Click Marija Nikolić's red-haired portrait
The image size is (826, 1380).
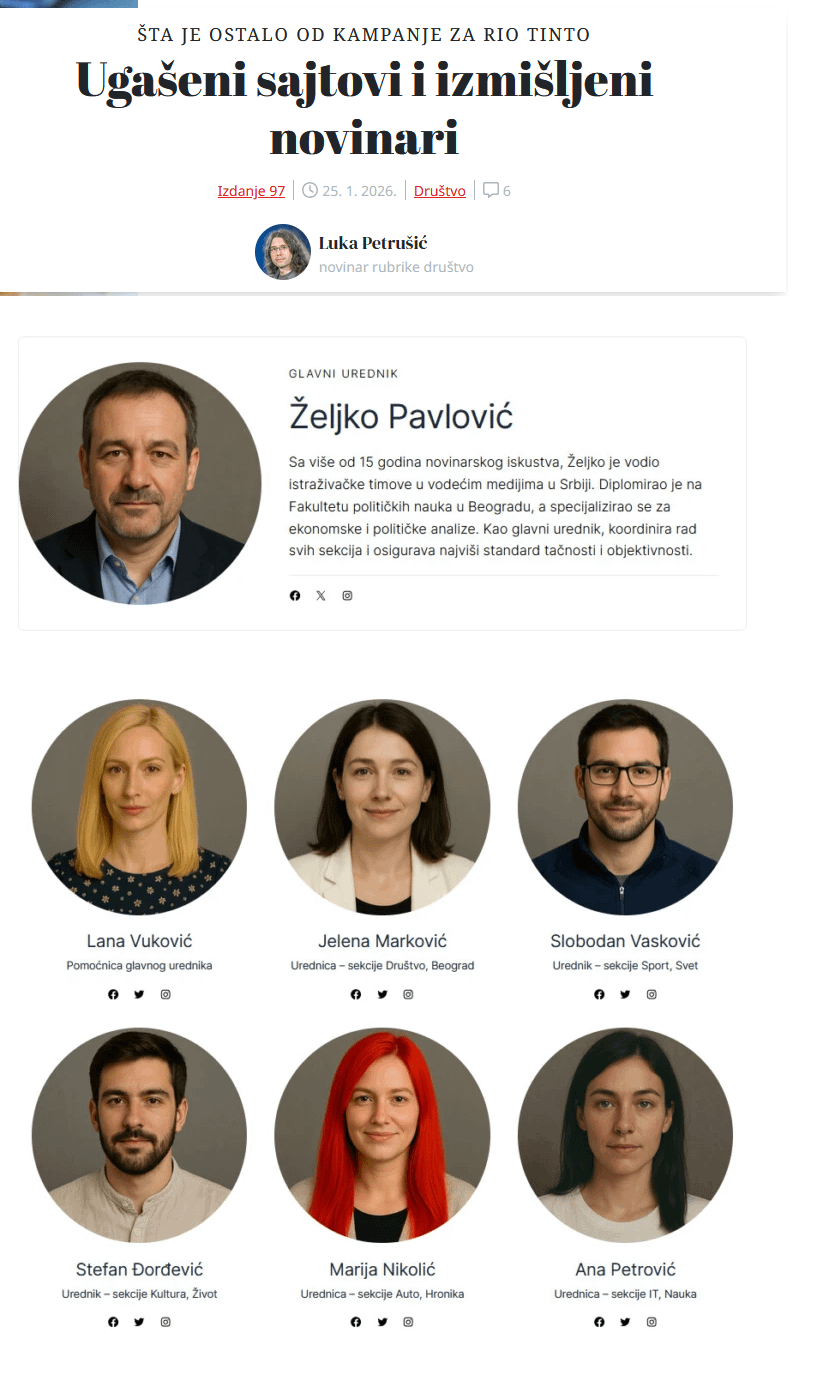click(x=382, y=1135)
